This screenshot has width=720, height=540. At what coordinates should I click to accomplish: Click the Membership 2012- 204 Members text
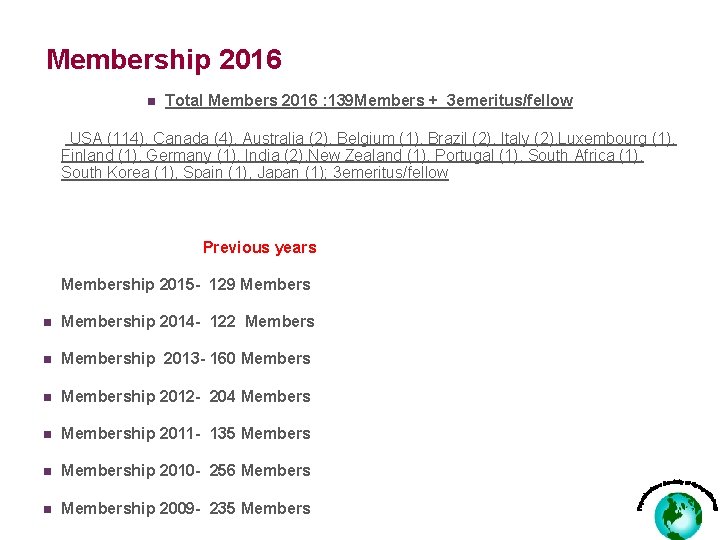click(186, 396)
